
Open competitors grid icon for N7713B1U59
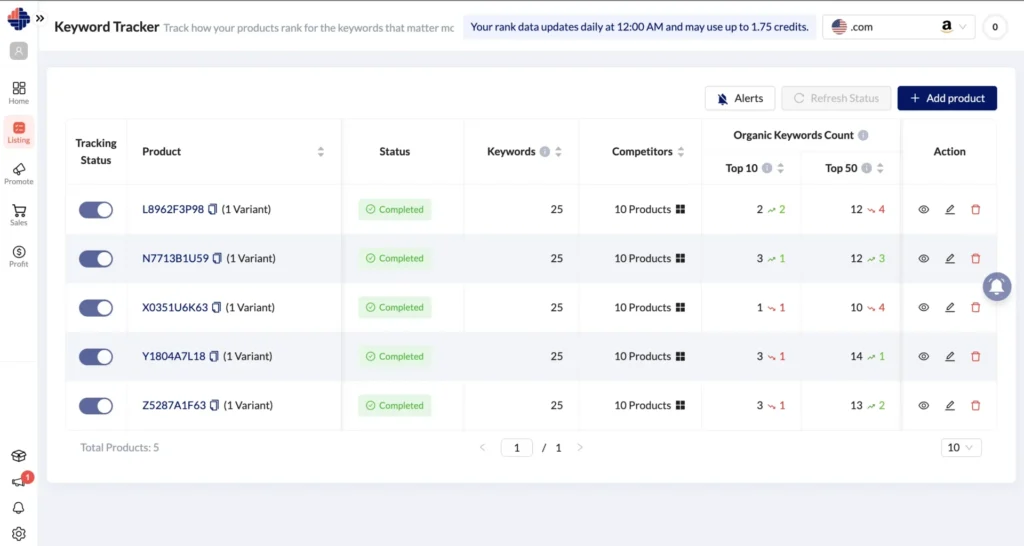[680, 258]
